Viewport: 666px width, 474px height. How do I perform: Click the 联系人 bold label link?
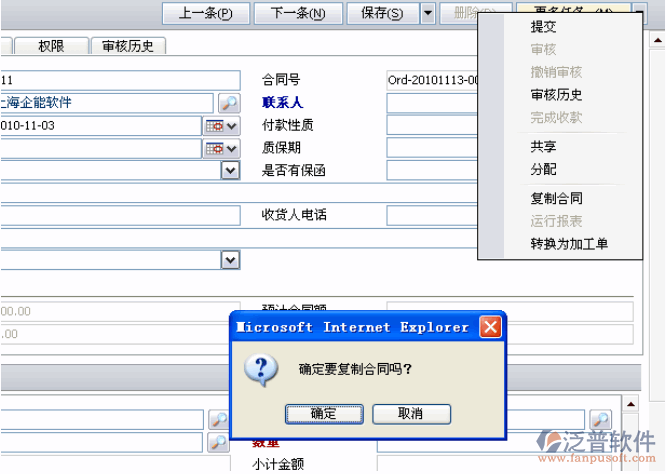point(282,103)
